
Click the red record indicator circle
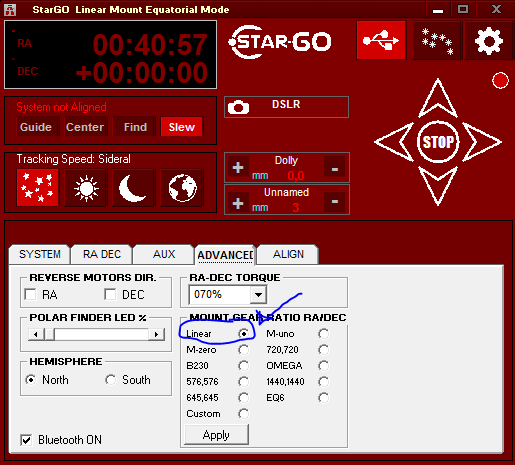tap(500, 81)
